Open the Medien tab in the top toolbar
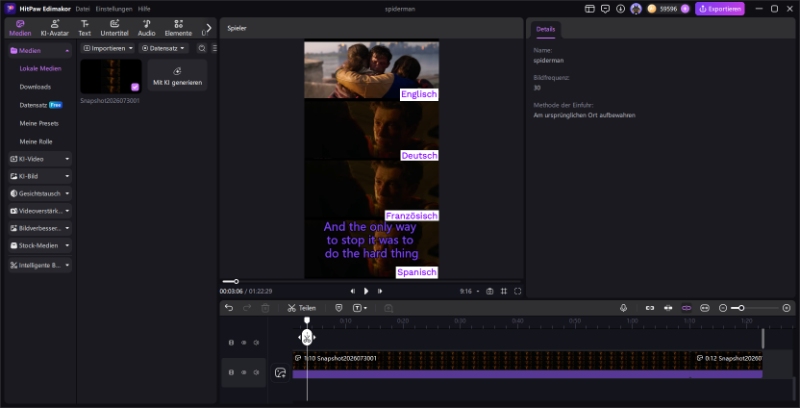 tap(20, 28)
